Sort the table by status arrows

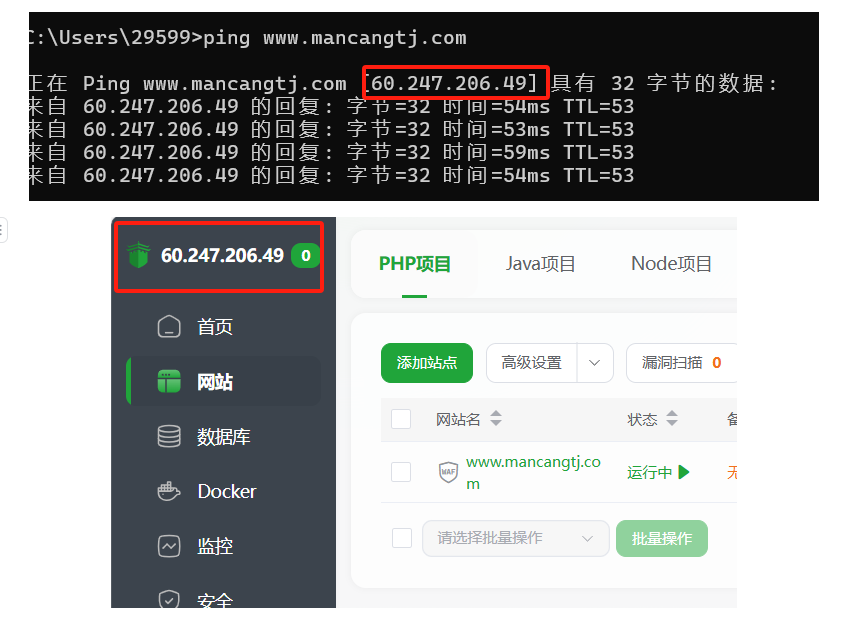pyautogui.click(x=672, y=419)
